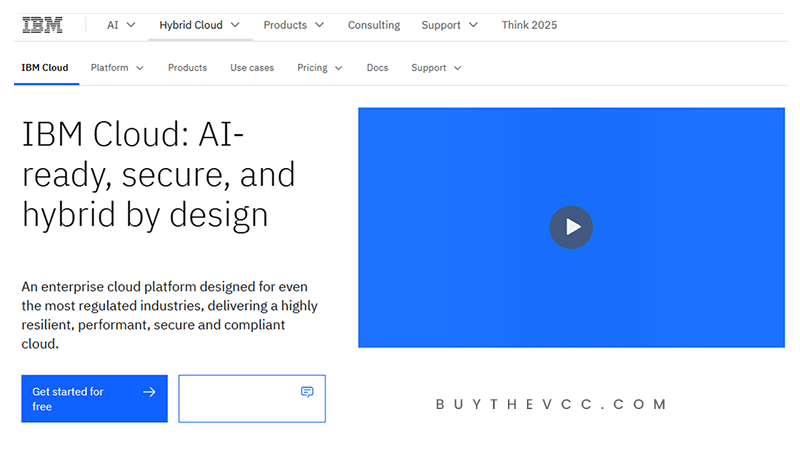
Task: Click the enterprise cloud platform description
Action: click(169, 315)
